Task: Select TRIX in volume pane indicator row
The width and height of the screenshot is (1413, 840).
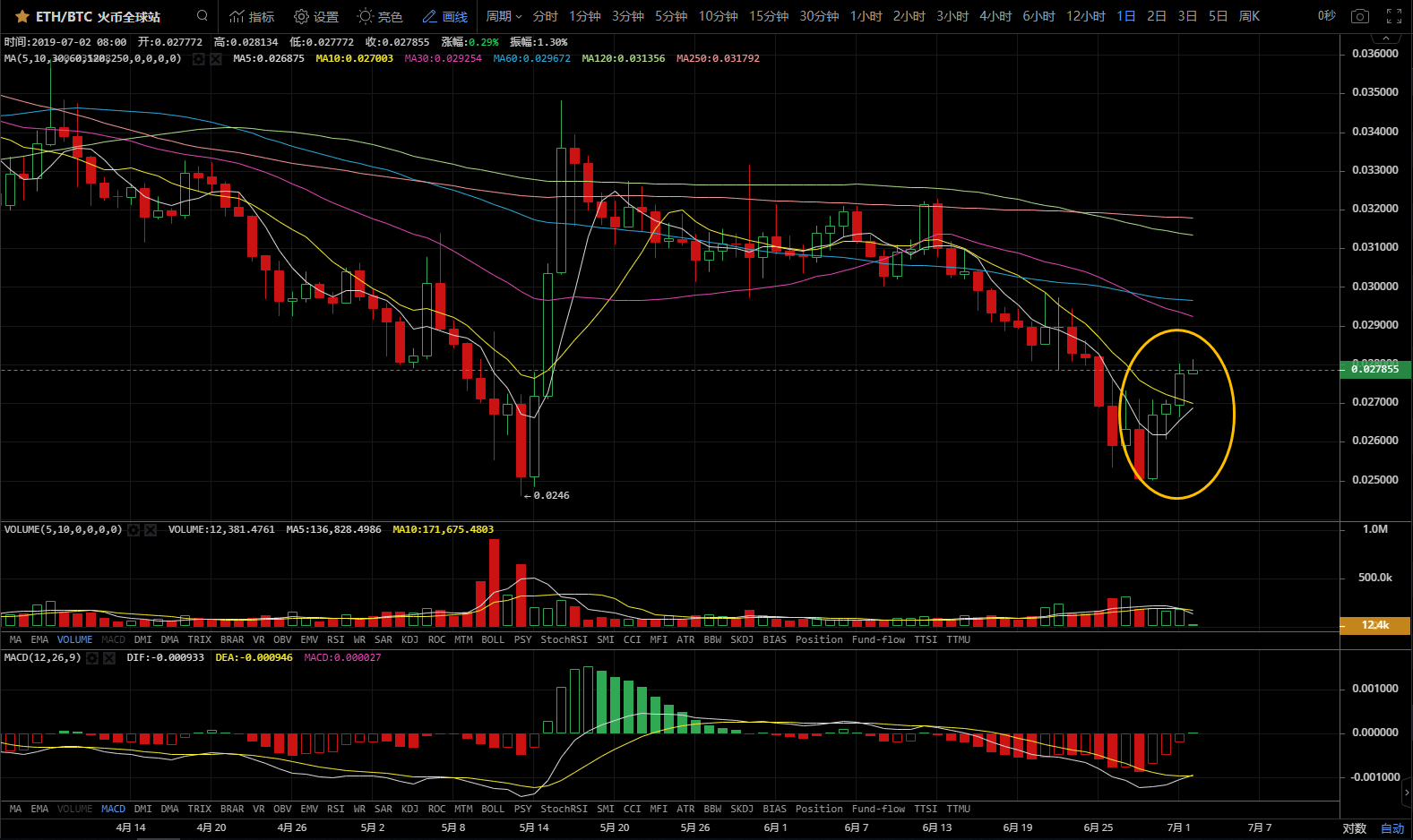Action: [200, 639]
